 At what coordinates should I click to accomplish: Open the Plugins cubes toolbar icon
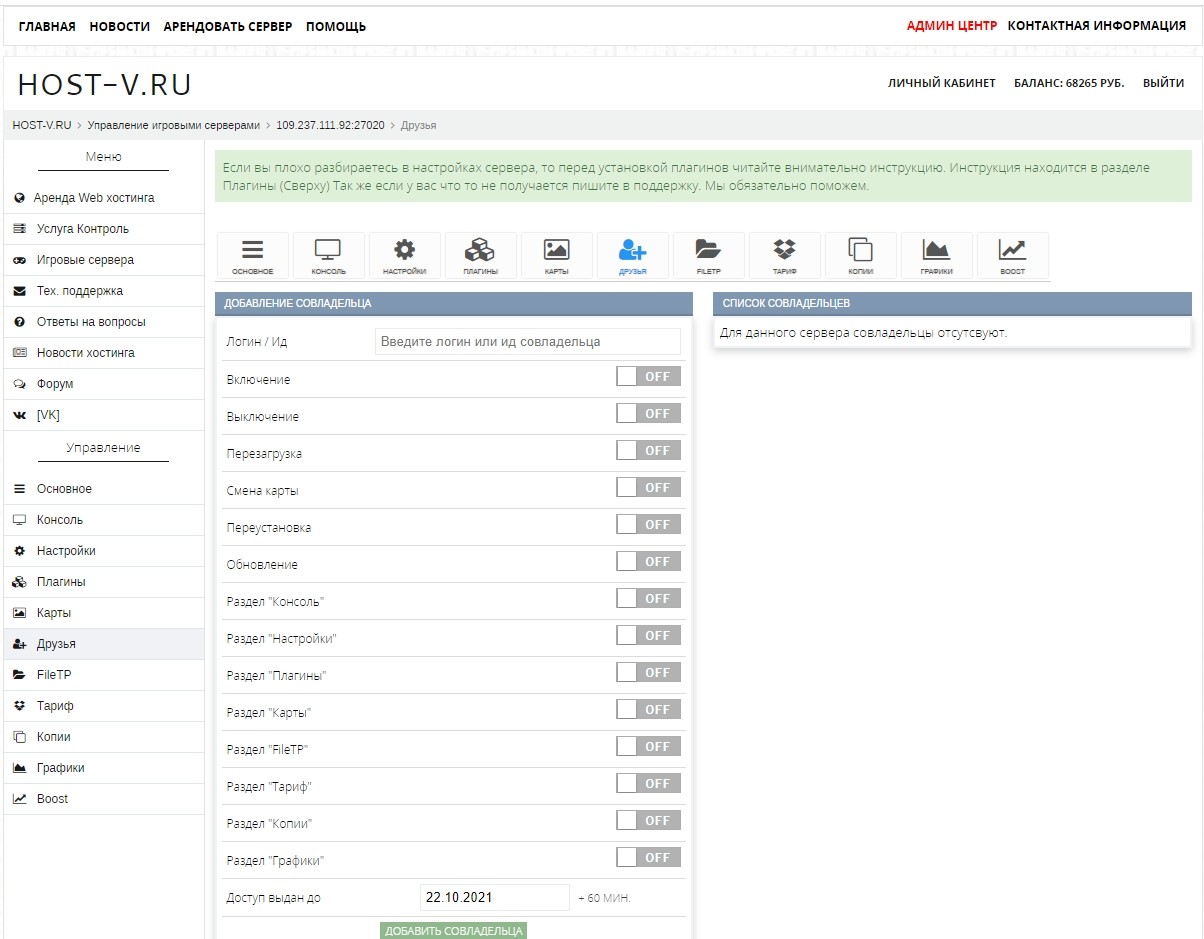pyautogui.click(x=480, y=256)
